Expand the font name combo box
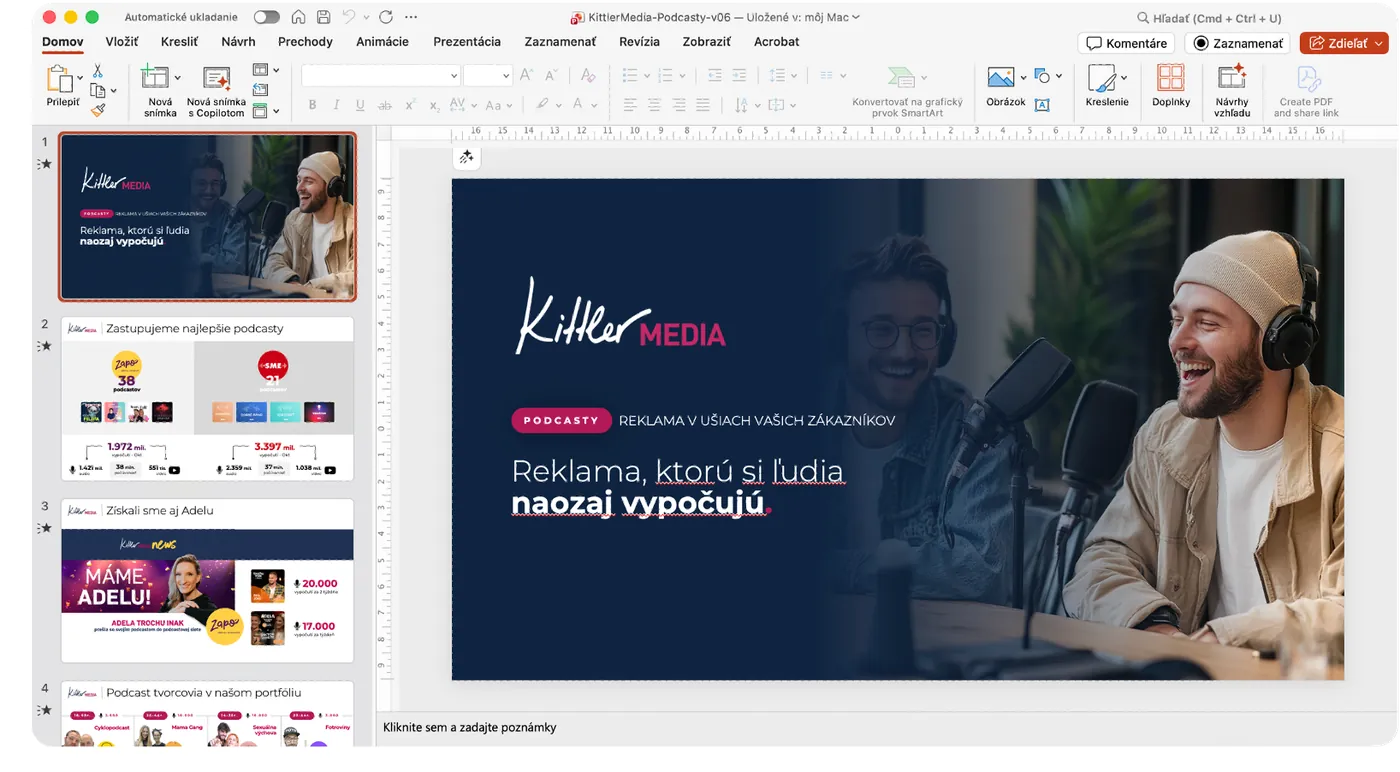This screenshot has width=1400, height=772. point(380,76)
